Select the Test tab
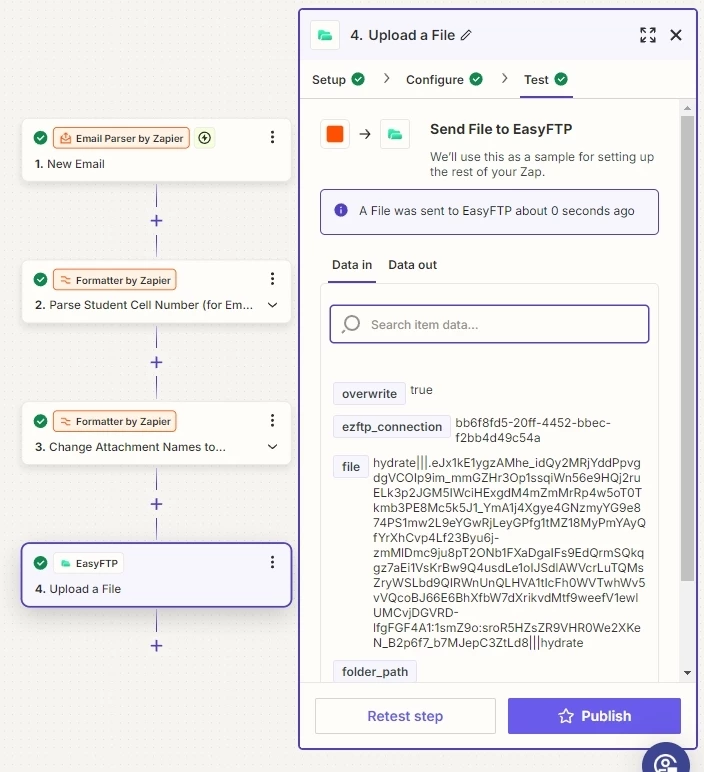The height and width of the screenshot is (772, 704). point(546,79)
